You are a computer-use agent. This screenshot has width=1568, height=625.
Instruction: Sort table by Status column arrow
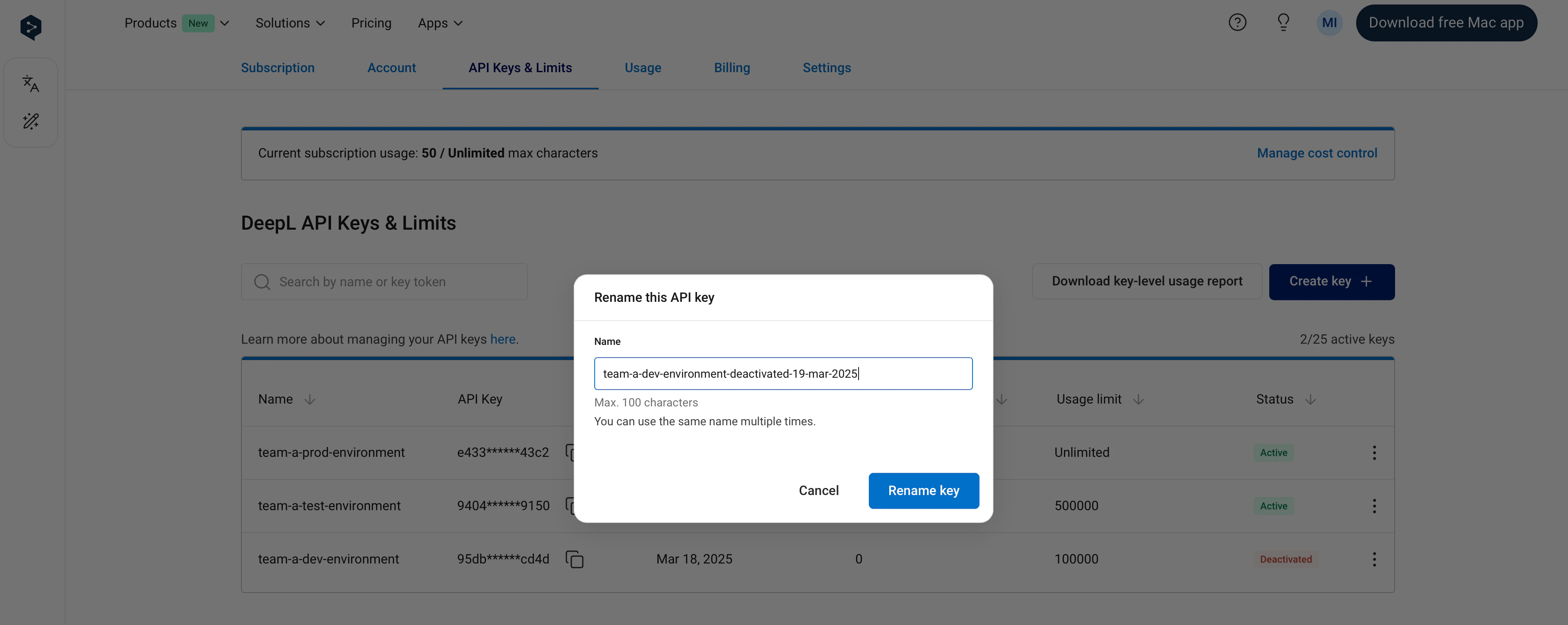(1311, 399)
